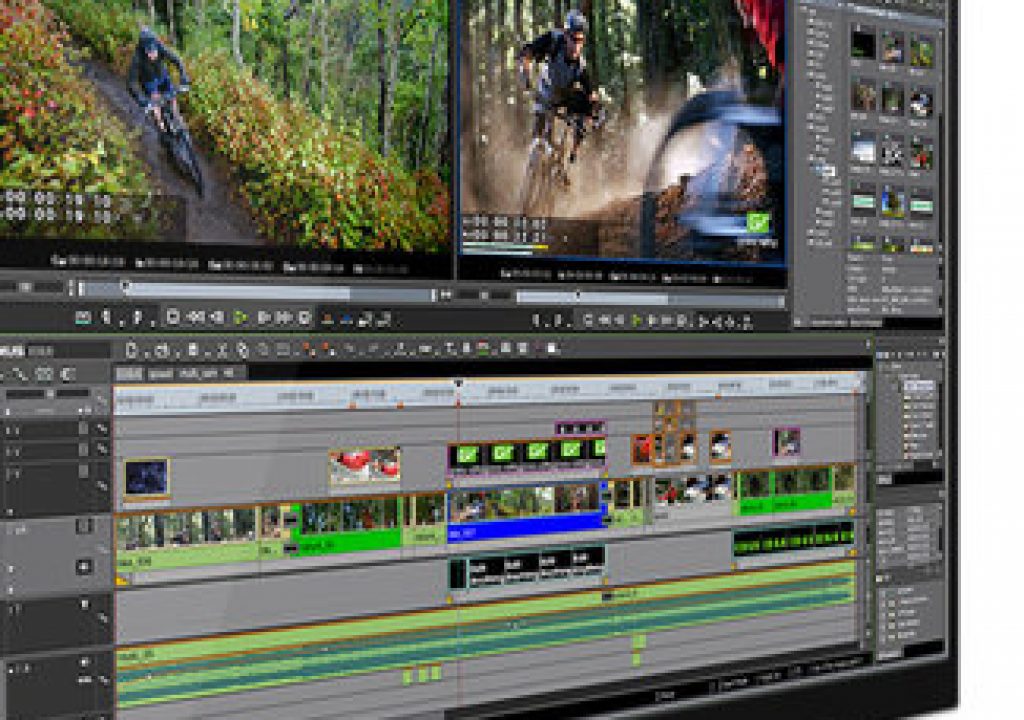
Task: Select the red-and-white clip on upper track
Action: pyautogui.click(x=364, y=466)
